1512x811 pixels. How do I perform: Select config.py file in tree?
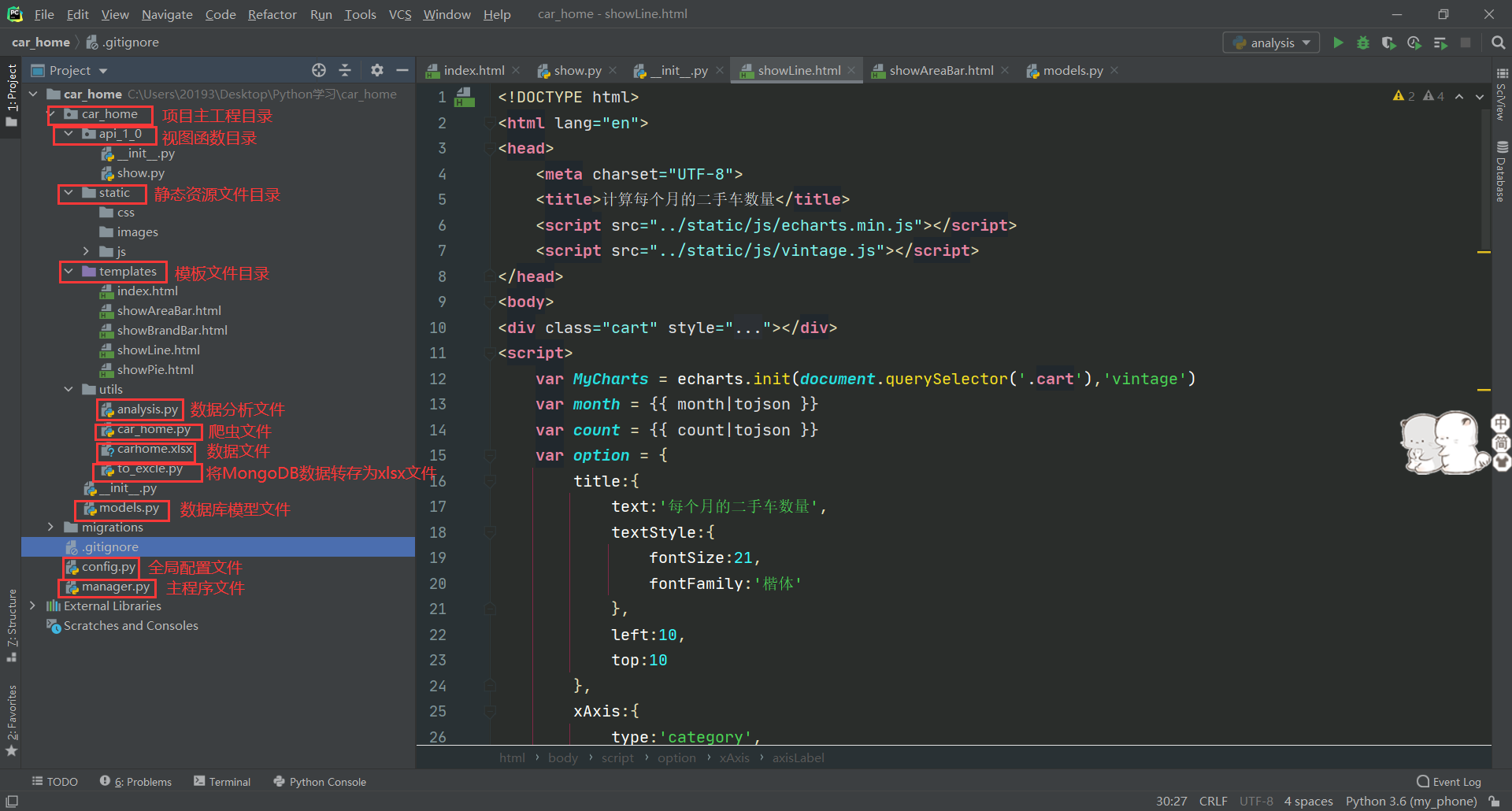click(109, 566)
